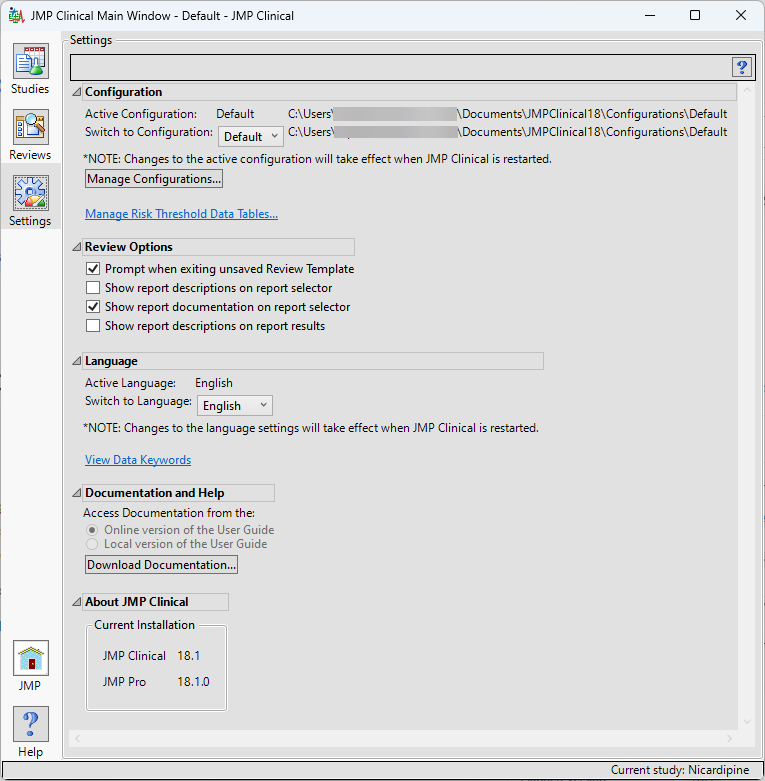The height and width of the screenshot is (781, 765).
Task: Collapse About JMP Clinical disclosure triangle
Action: (76, 602)
